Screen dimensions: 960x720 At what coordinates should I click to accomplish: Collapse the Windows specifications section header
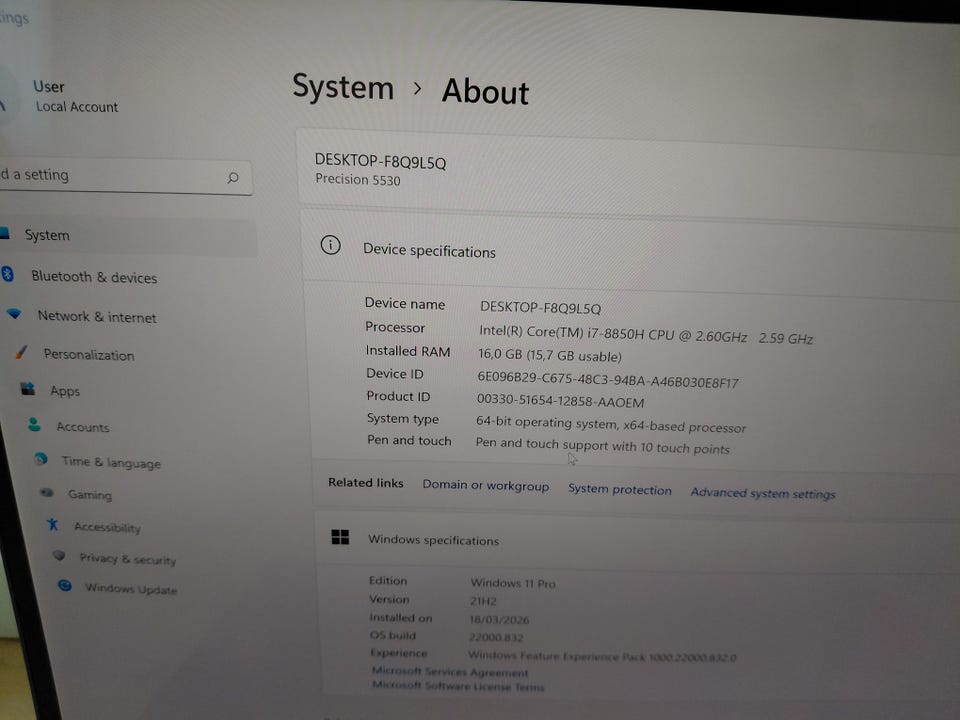tap(637, 542)
